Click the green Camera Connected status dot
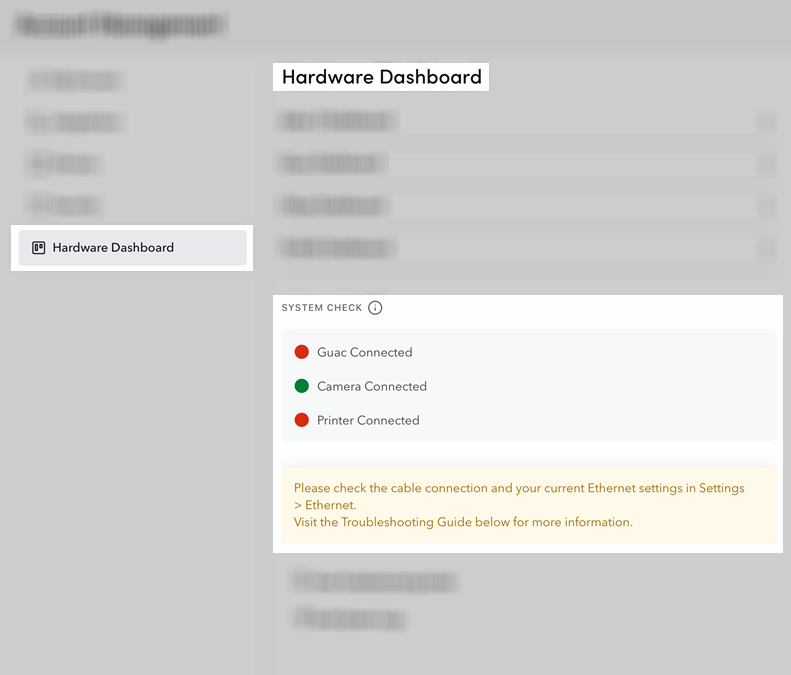This screenshot has width=791, height=675. [302, 386]
